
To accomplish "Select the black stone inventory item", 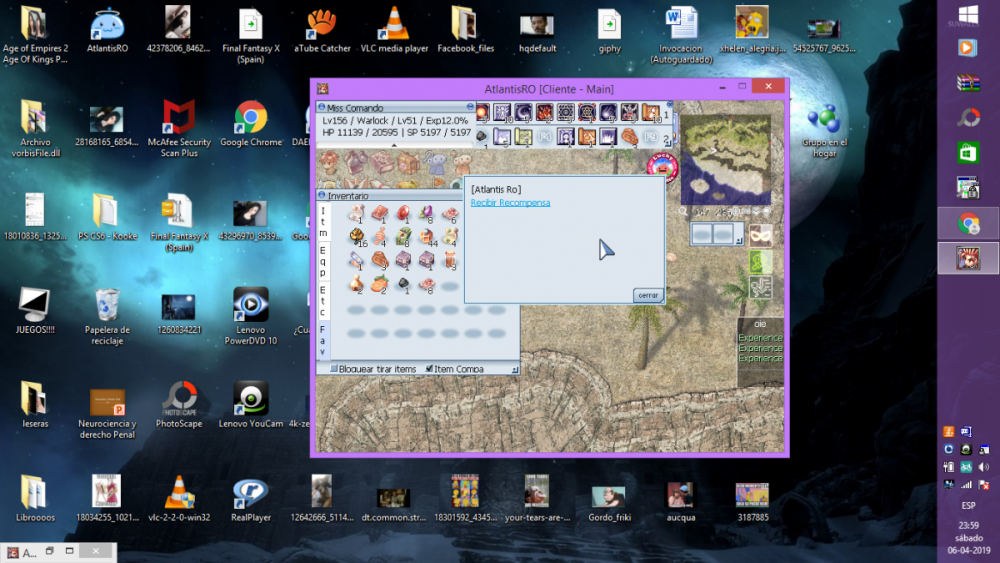I will (403, 284).
